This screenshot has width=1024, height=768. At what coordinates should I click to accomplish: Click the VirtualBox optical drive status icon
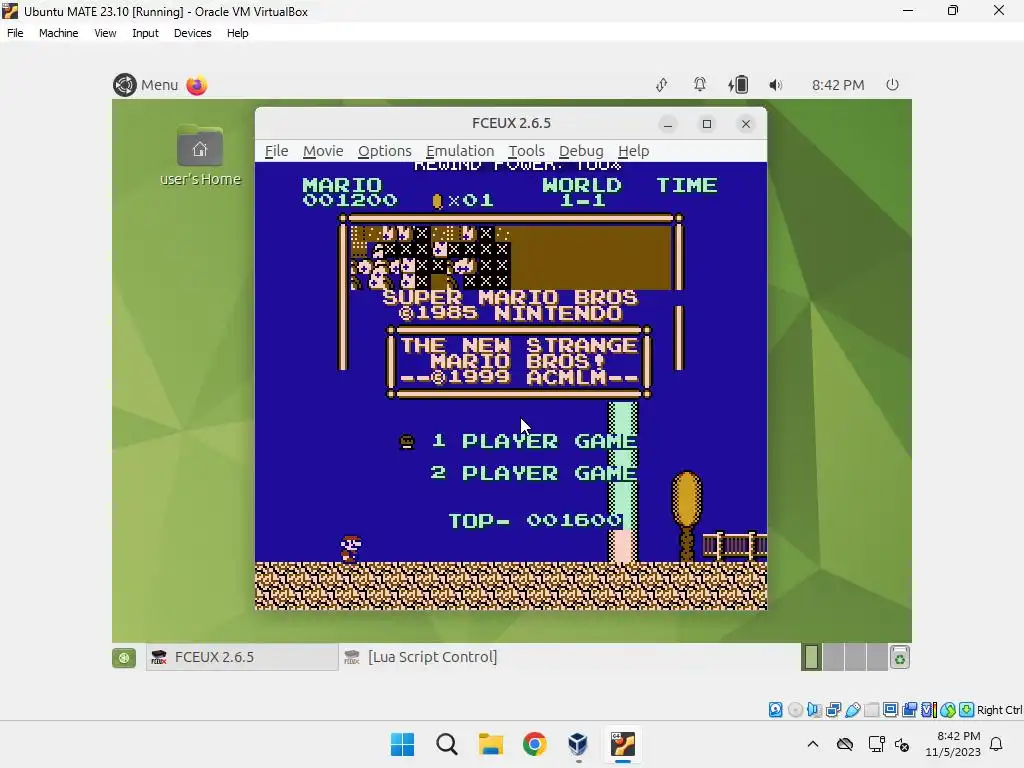795,709
